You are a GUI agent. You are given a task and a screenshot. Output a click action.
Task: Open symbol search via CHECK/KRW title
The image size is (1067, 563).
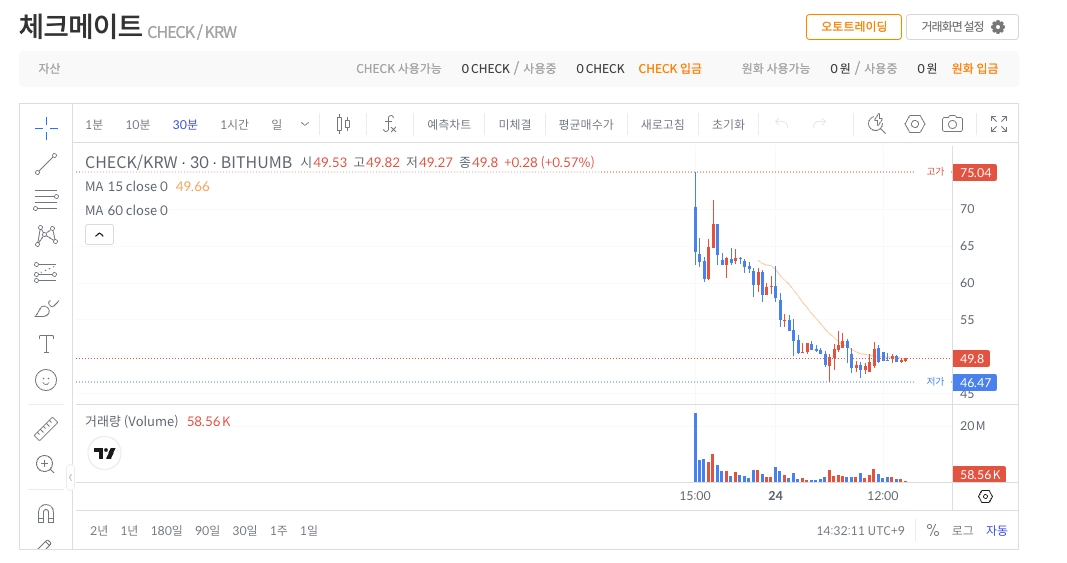188,163
